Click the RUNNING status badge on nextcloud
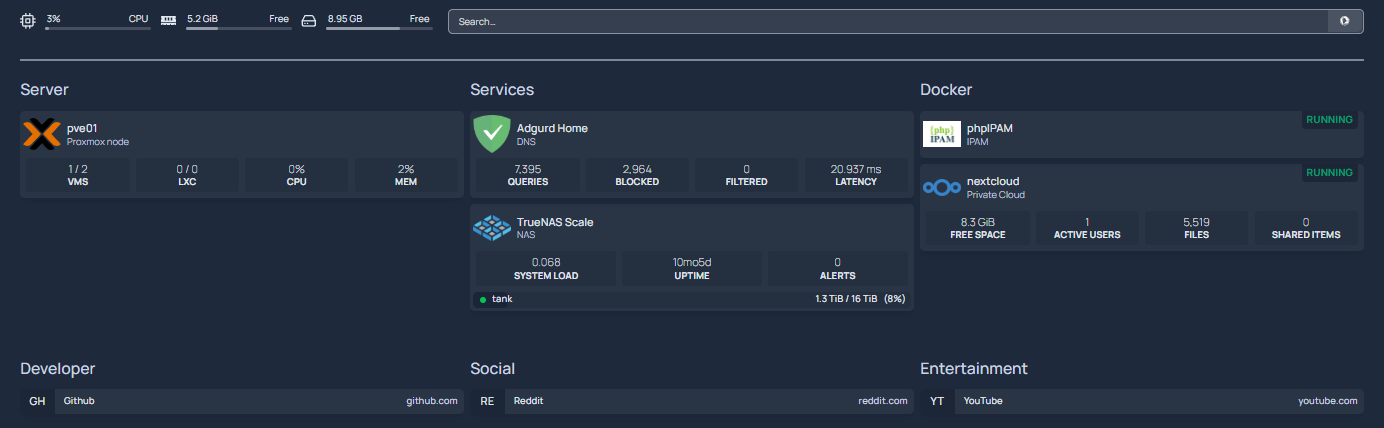The image size is (1384, 428). (1329, 173)
